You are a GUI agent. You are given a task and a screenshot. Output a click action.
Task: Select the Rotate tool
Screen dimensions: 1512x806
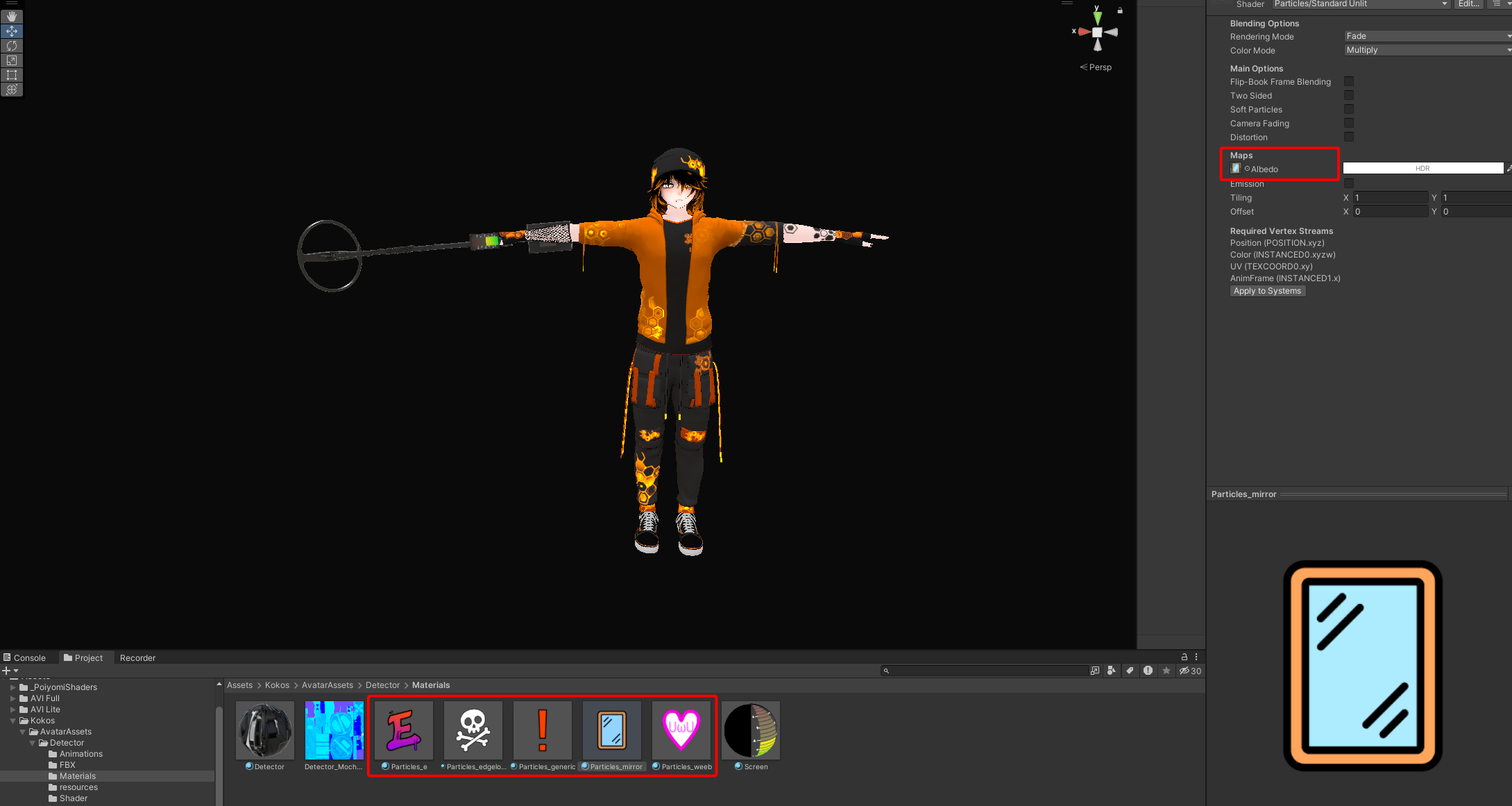point(12,46)
